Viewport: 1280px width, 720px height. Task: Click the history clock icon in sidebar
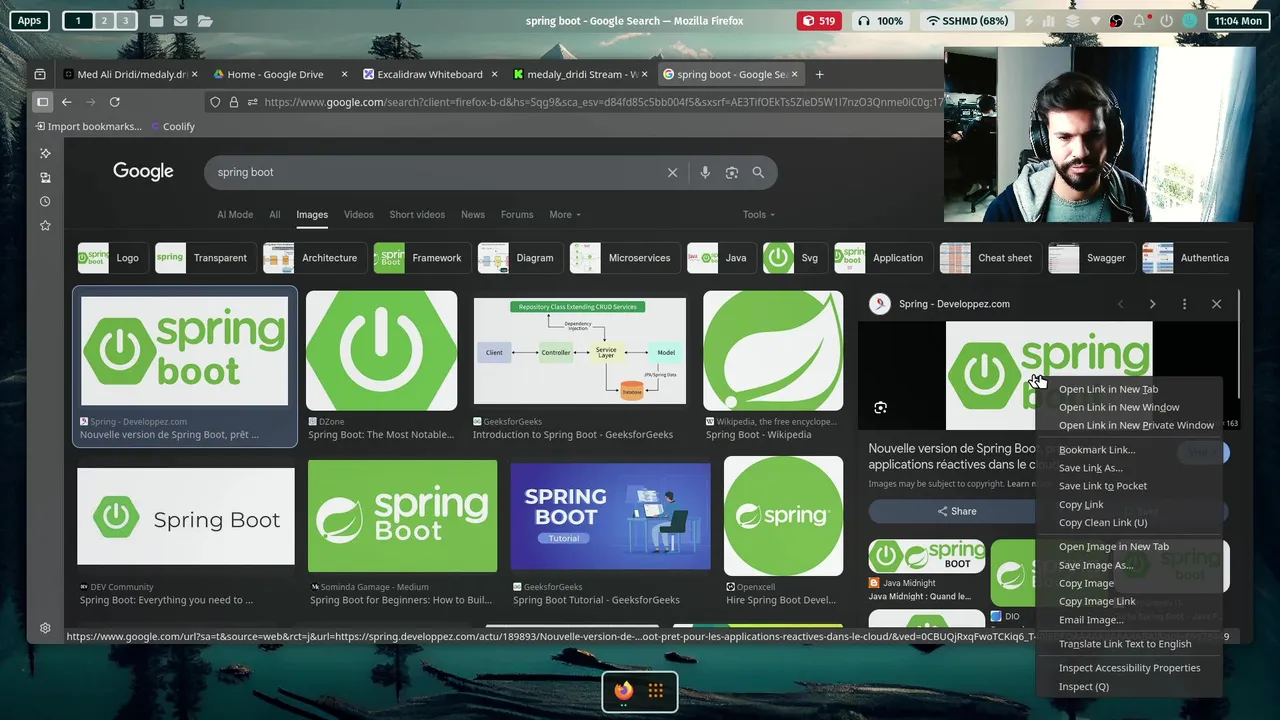(45, 201)
